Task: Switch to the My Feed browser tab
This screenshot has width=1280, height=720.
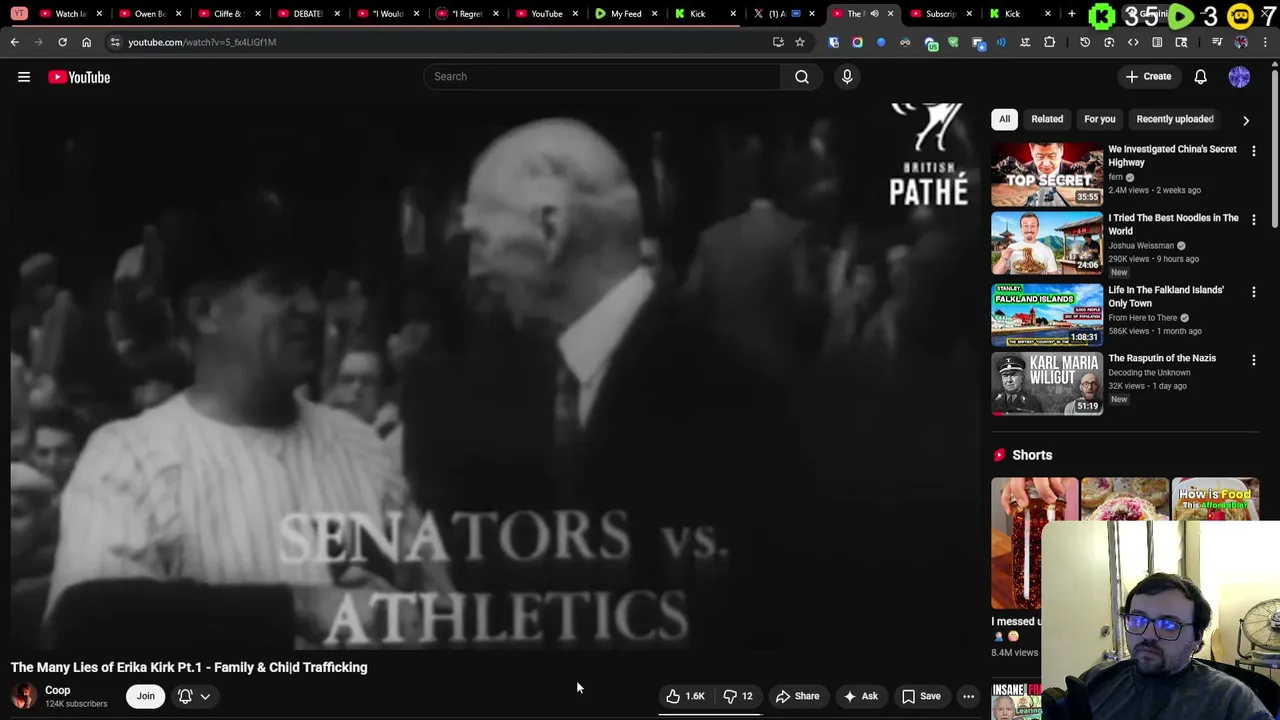Action: click(626, 14)
